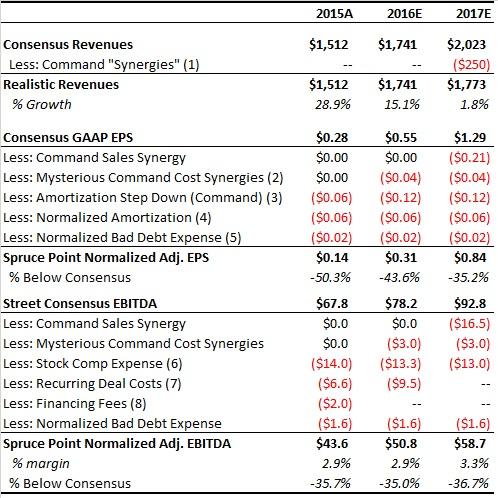Click the Spruce Point Normalized Adj. EPS label
498x498 pixels.
[106, 257]
